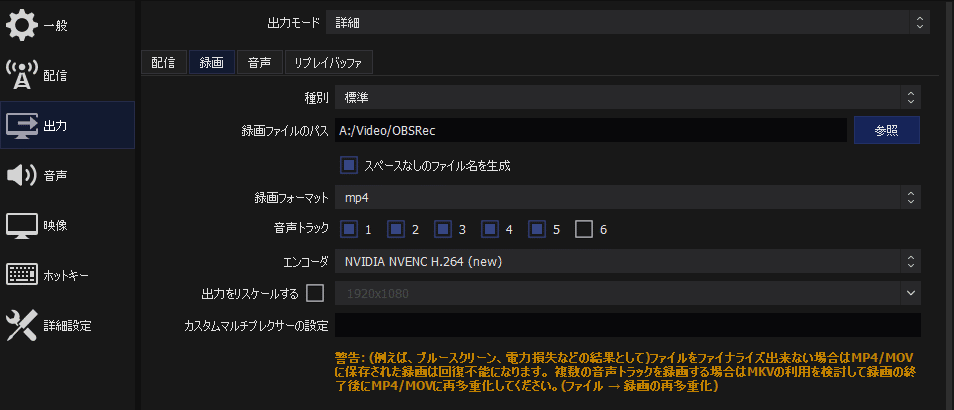Switch to the 録画 tab
The height and width of the screenshot is (410, 954).
click(212, 63)
